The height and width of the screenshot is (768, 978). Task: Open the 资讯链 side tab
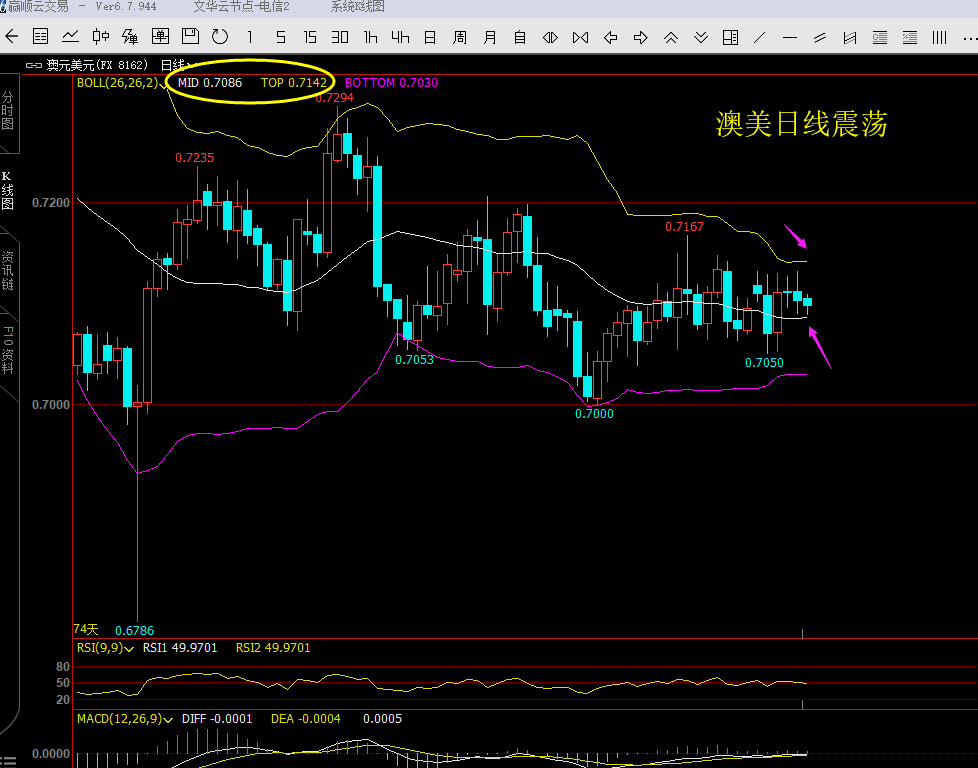click(7, 270)
